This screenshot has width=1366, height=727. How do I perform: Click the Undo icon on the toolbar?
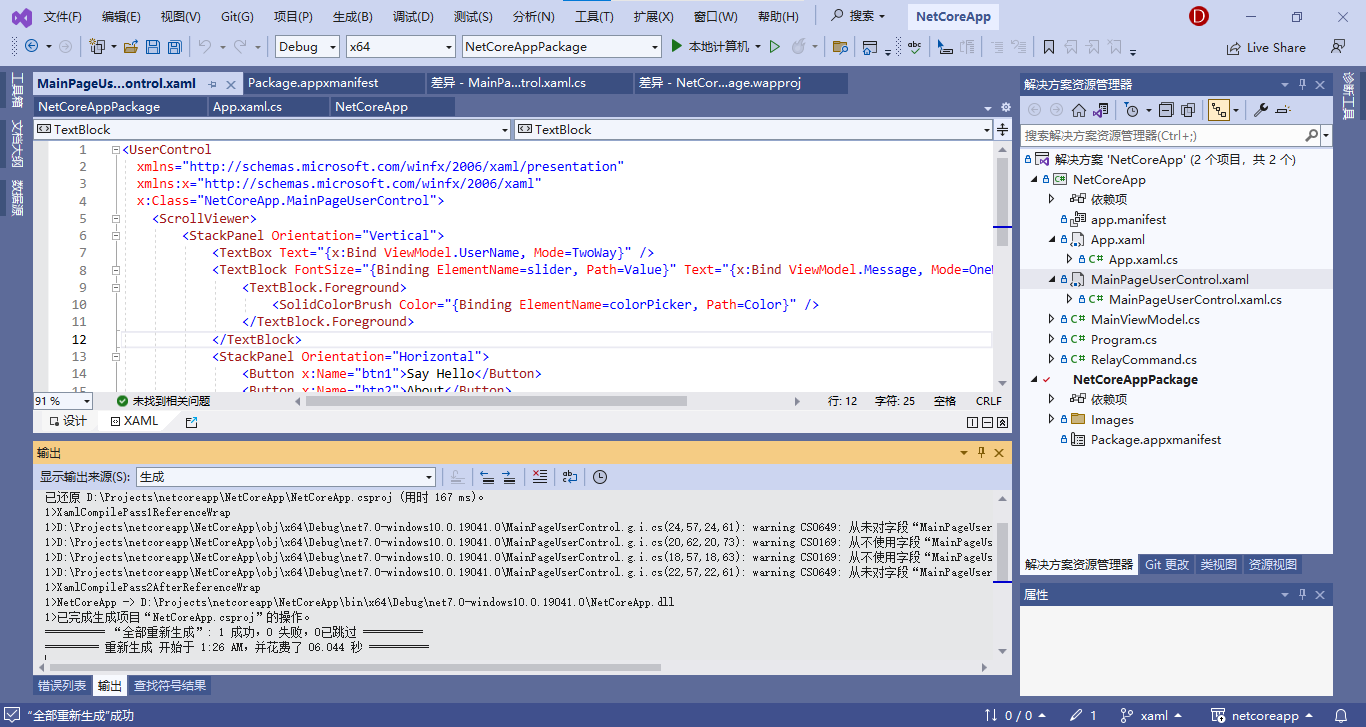(206, 47)
